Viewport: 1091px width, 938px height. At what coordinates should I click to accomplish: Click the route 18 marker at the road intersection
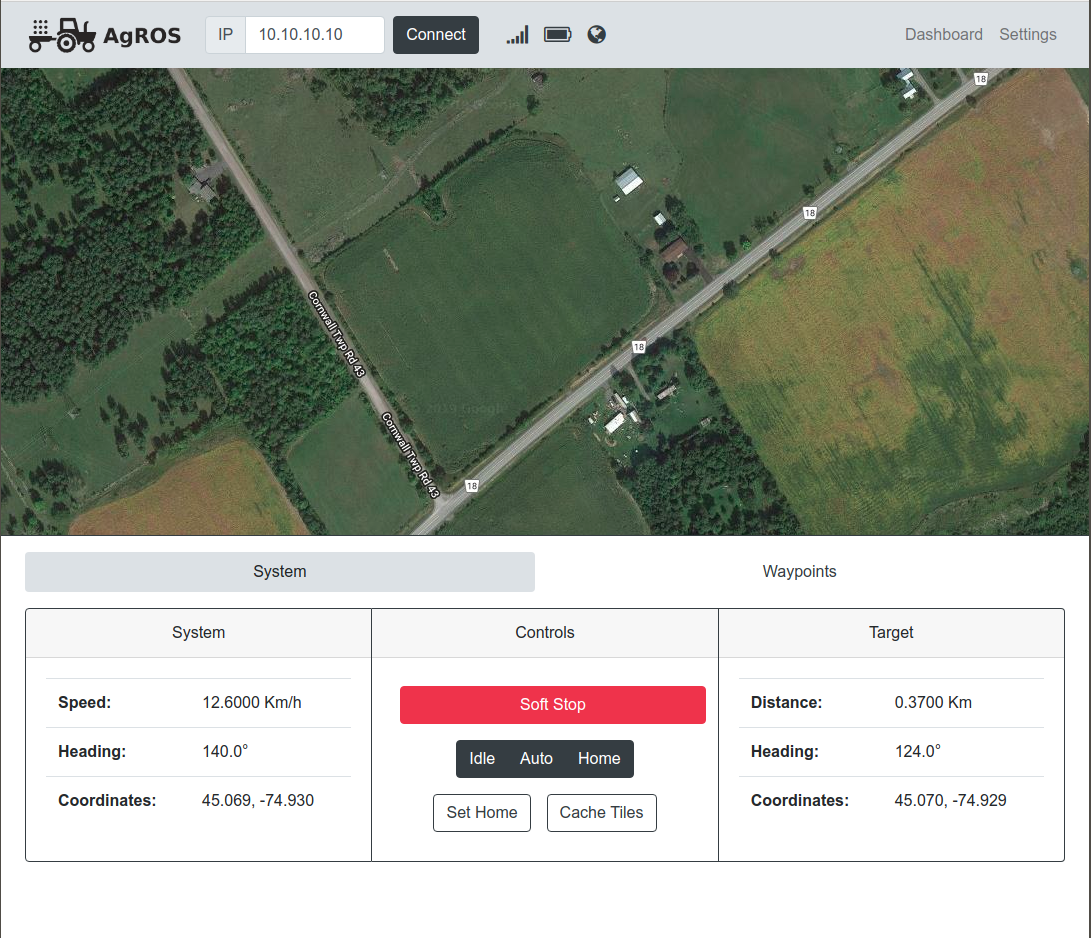(x=472, y=486)
